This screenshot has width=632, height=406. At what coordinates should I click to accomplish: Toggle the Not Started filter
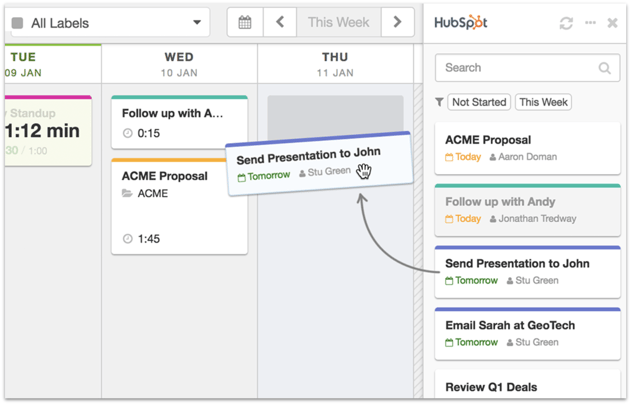[479, 102]
